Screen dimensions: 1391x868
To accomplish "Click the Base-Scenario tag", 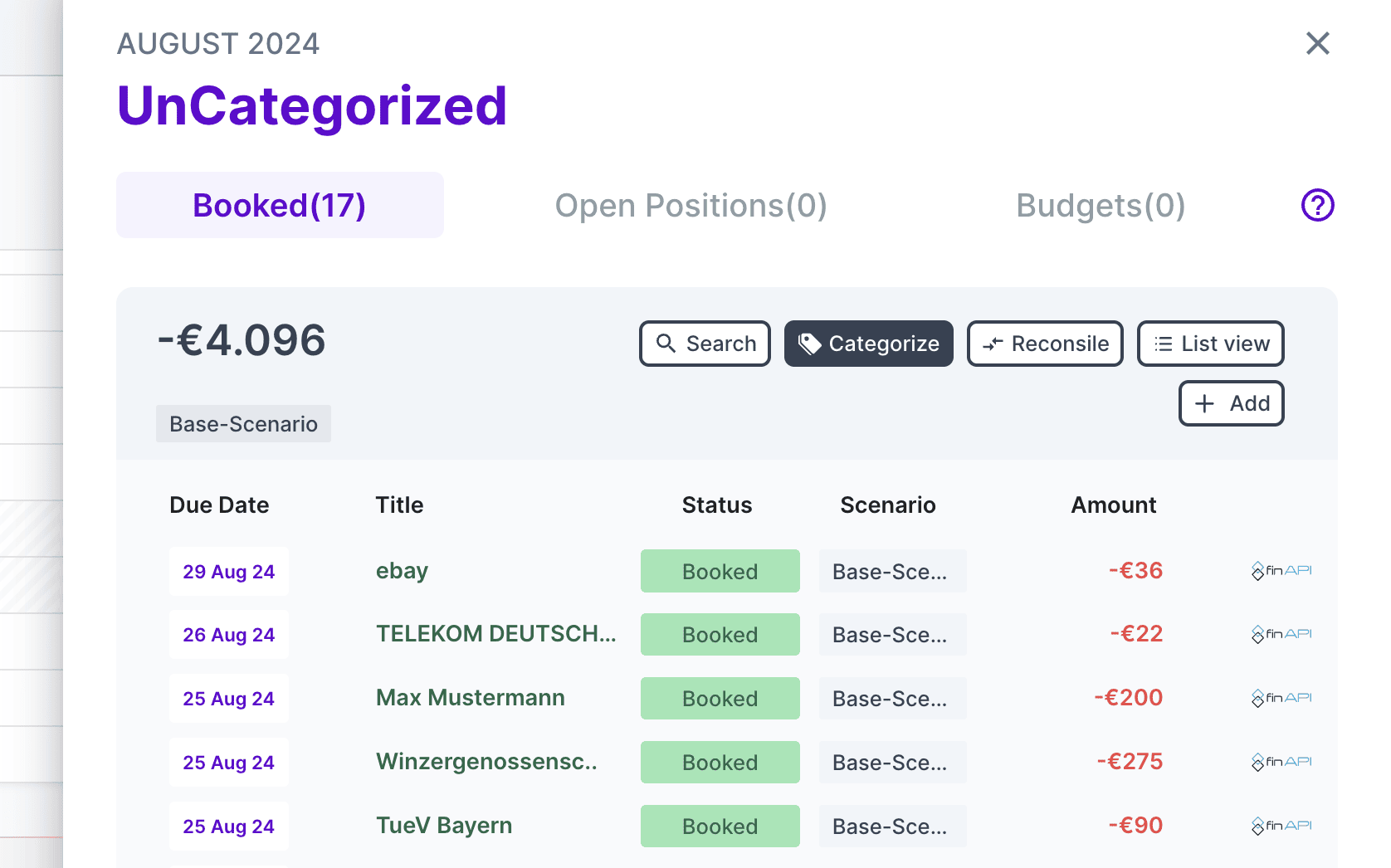I will point(243,424).
